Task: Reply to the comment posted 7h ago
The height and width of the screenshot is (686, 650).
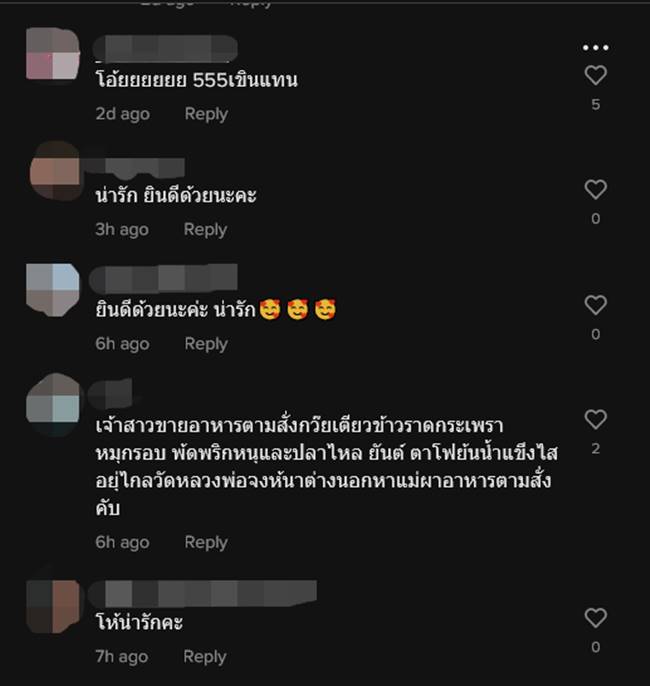Action: tap(205, 657)
